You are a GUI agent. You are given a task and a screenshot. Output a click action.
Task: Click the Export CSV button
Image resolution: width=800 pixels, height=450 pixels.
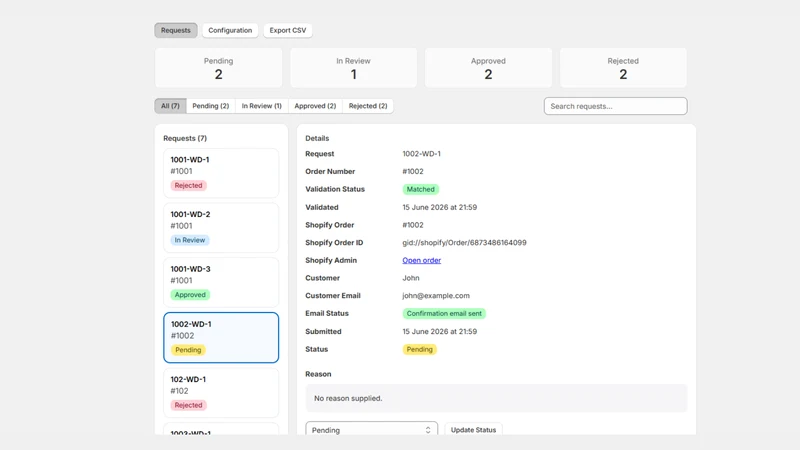[x=288, y=30]
